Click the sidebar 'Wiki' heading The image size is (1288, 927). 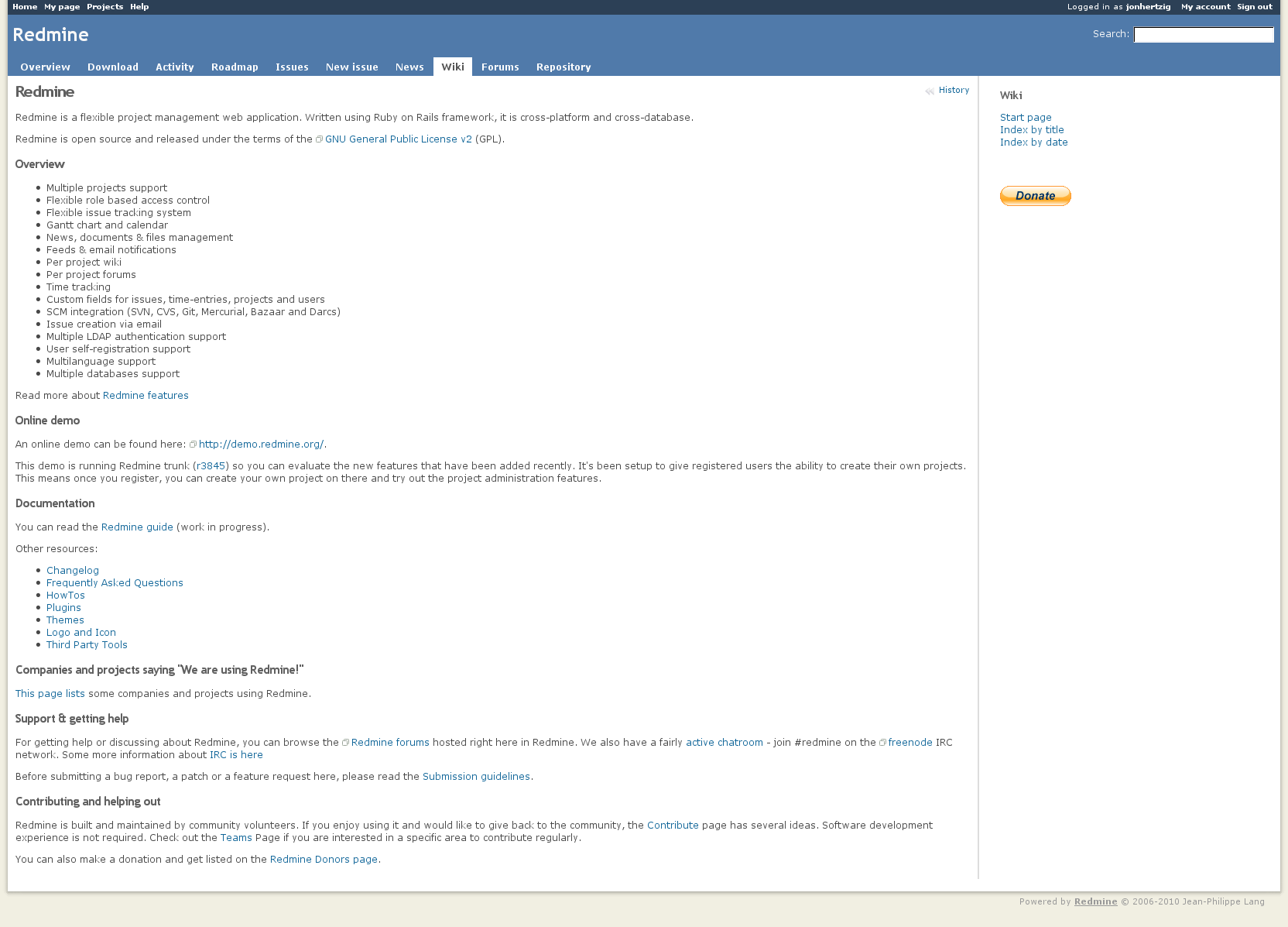point(1011,96)
